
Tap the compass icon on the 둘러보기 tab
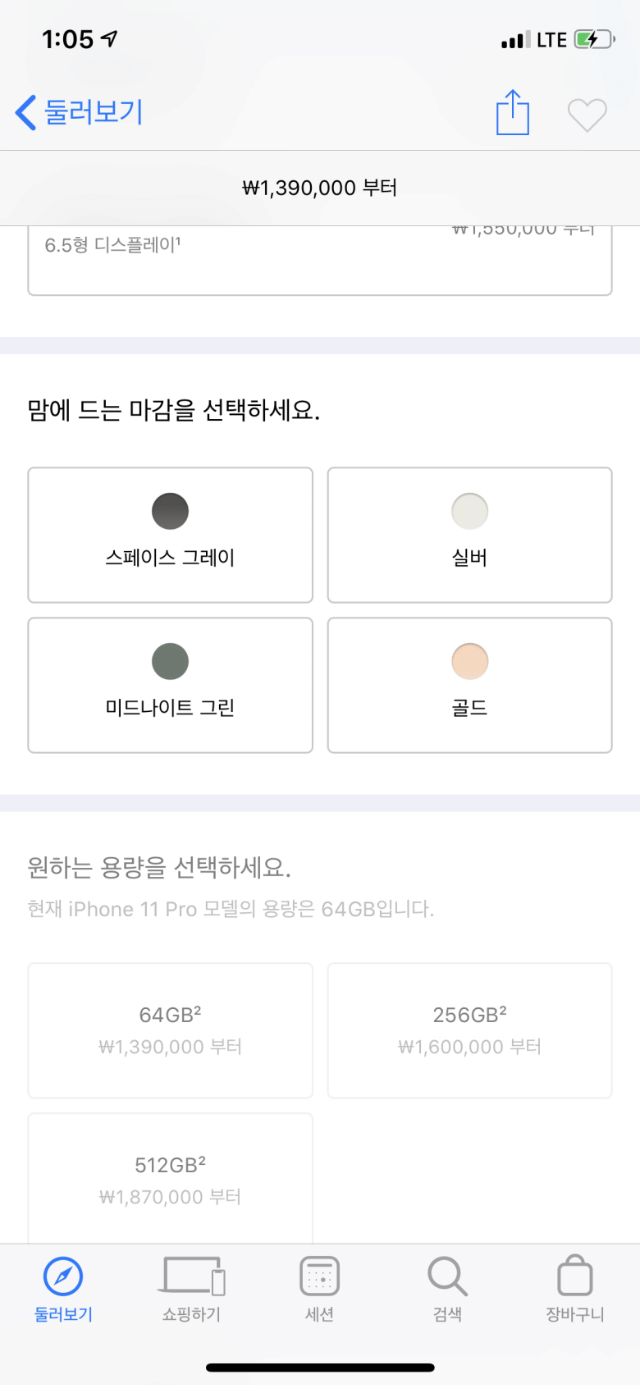point(63,1277)
